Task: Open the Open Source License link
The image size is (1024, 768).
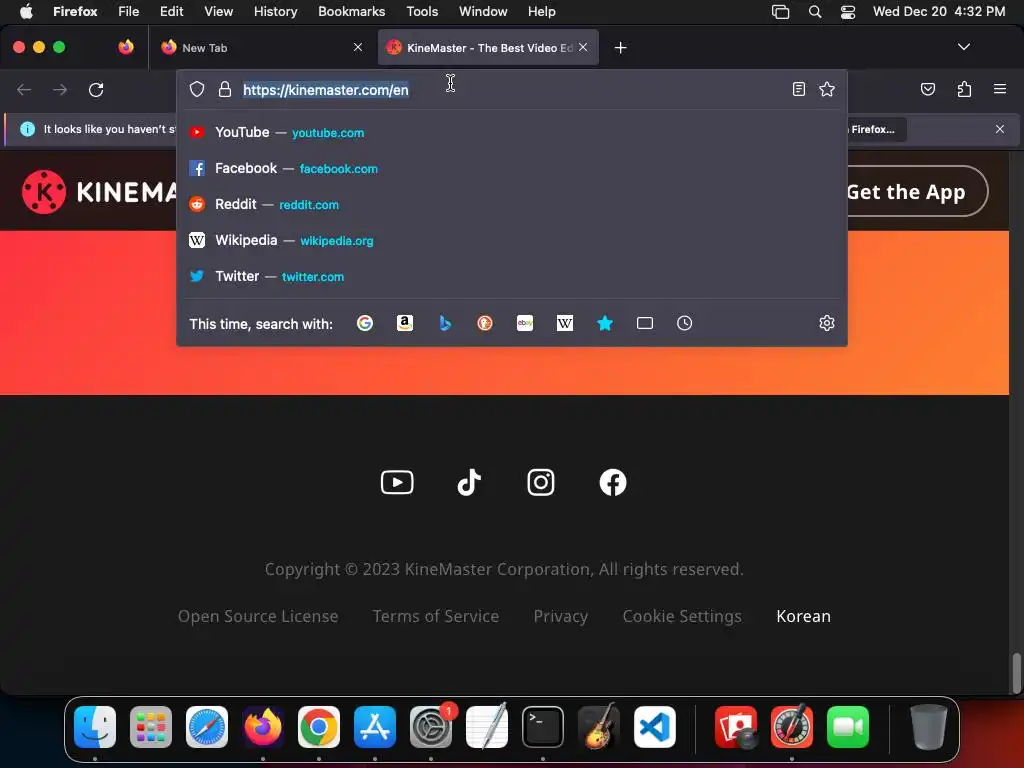Action: (x=258, y=616)
